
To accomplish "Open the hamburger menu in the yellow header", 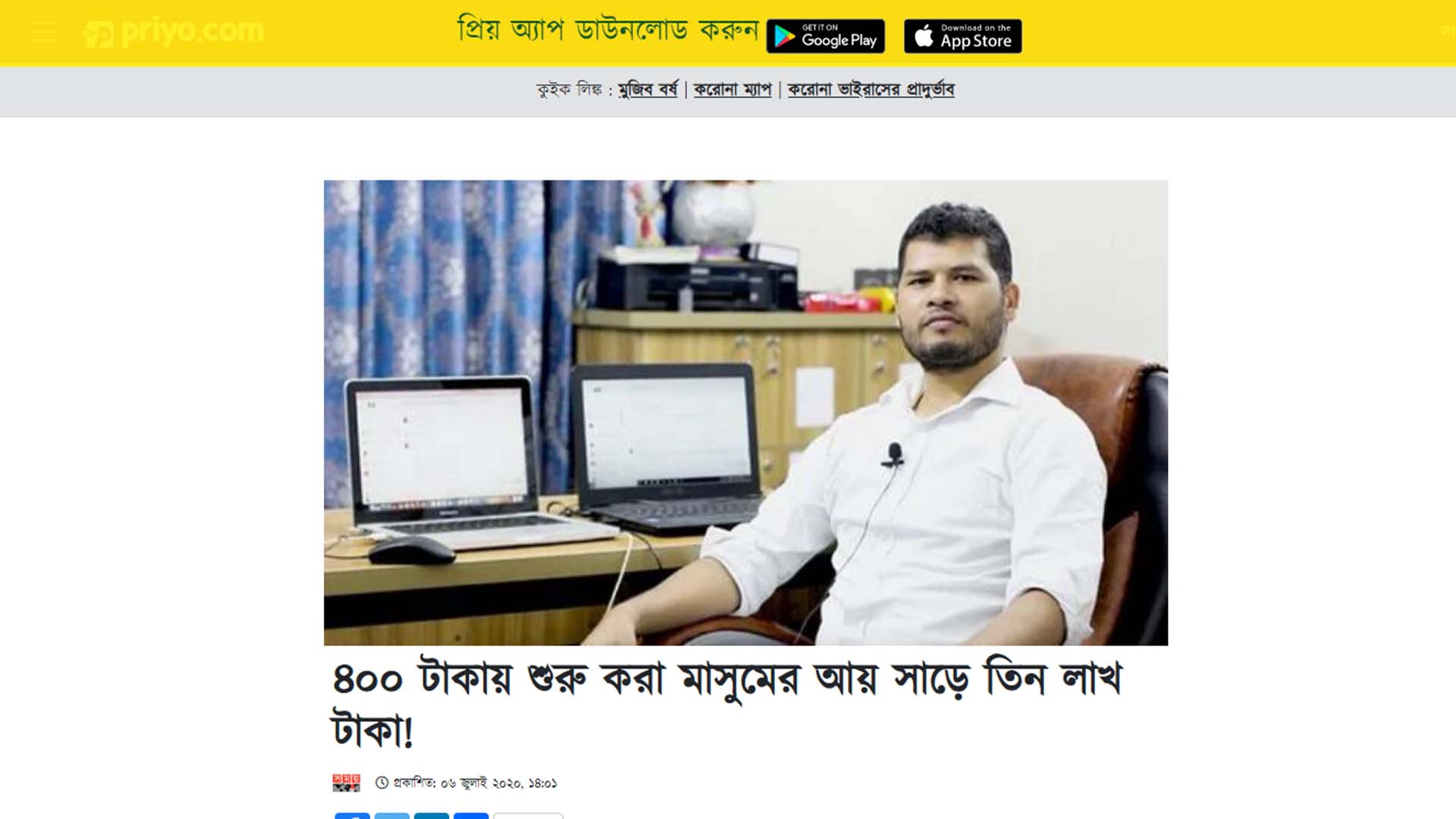I will (44, 32).
